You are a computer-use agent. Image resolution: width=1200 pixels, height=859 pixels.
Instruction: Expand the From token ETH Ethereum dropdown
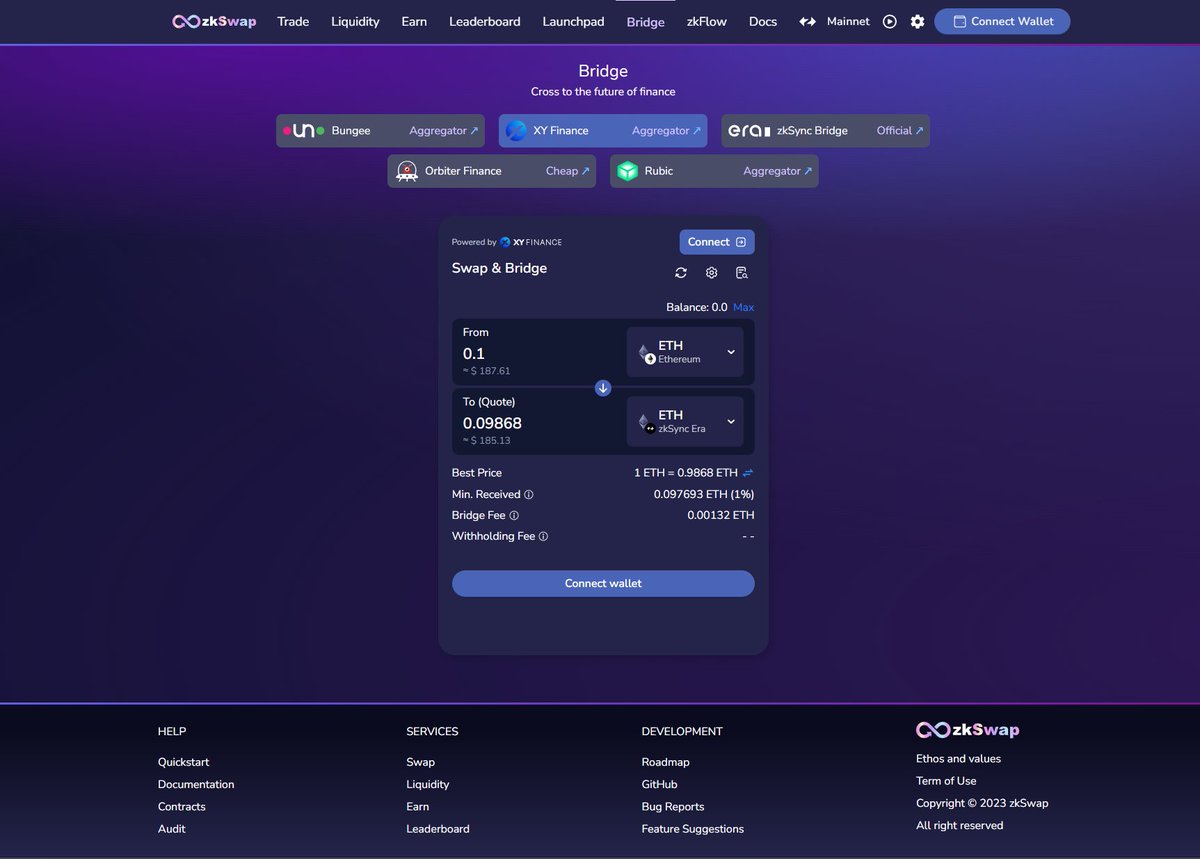[x=685, y=352]
